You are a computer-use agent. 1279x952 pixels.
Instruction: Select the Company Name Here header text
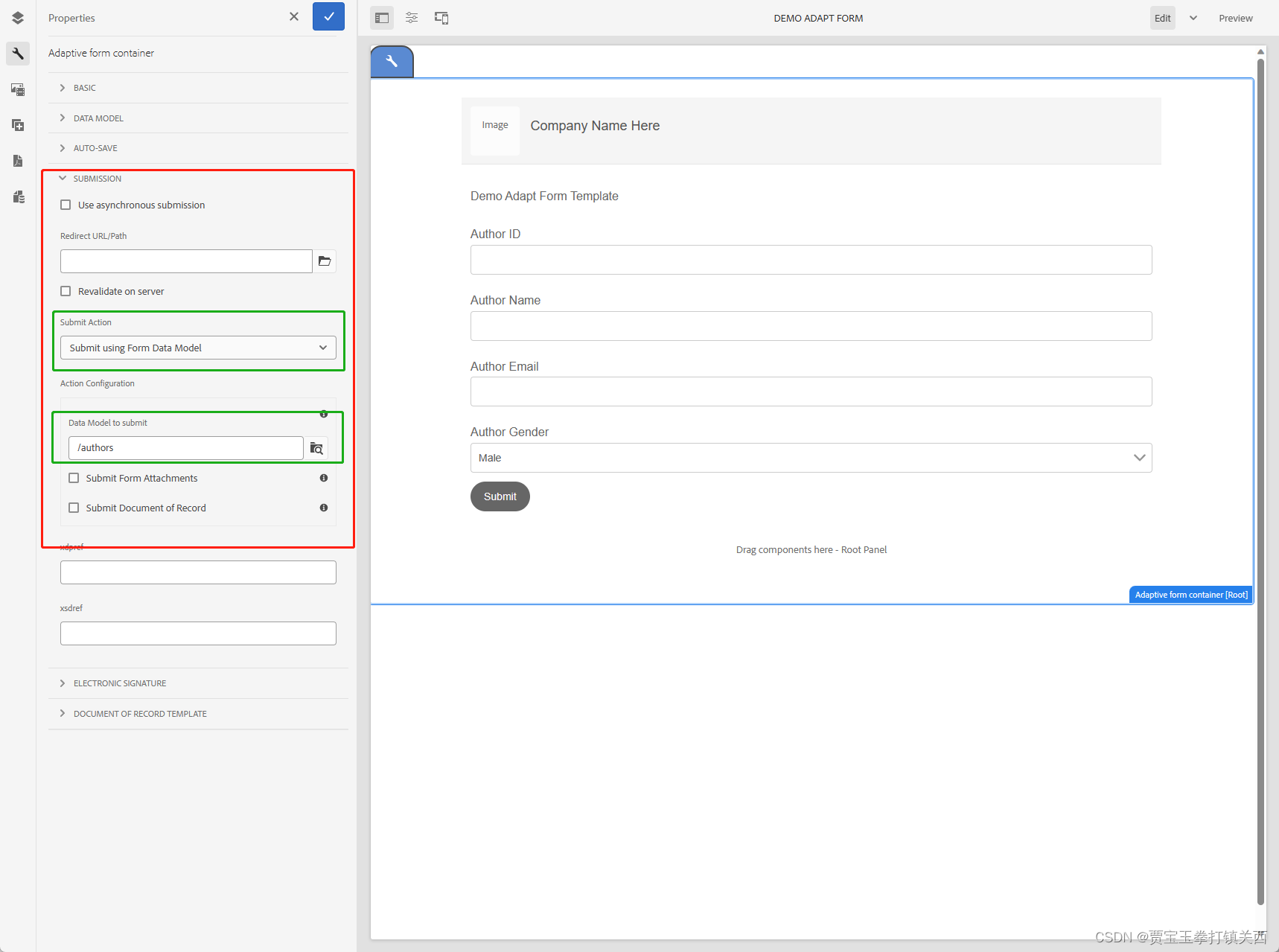[595, 126]
